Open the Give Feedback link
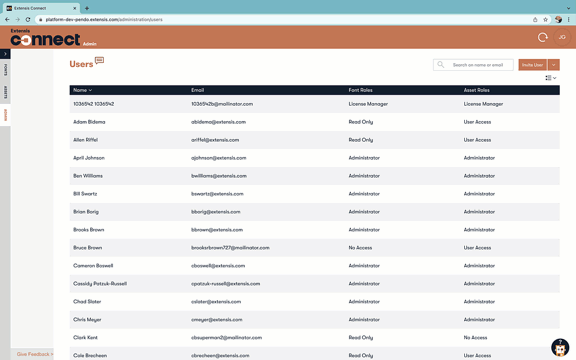This screenshot has width=576, height=360. coord(35,354)
